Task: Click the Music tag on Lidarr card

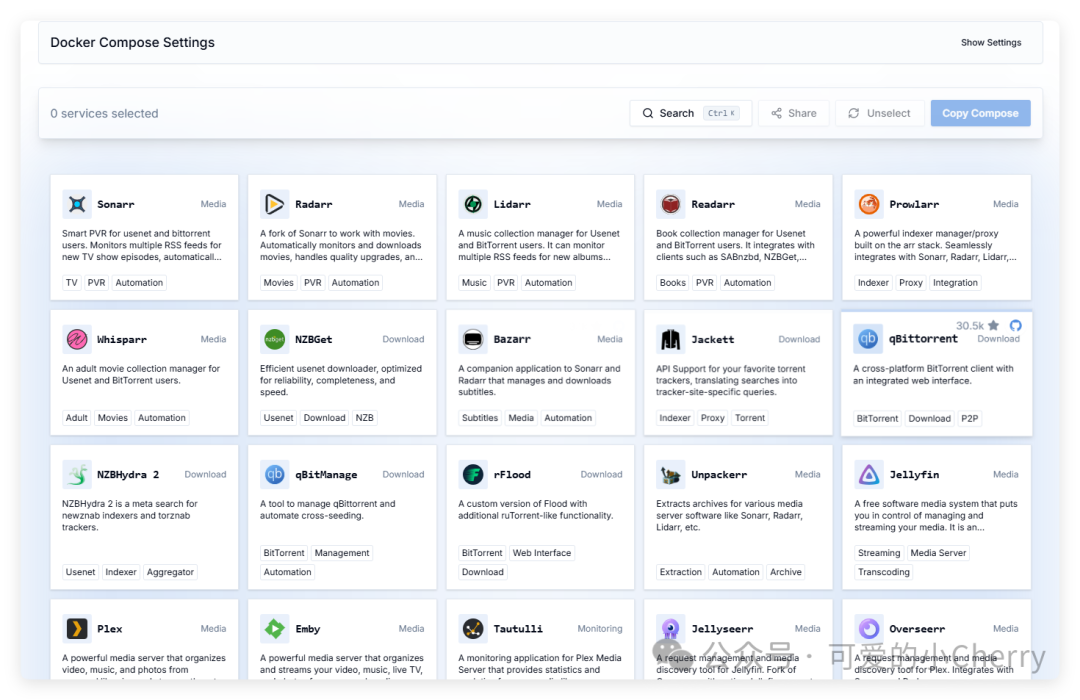Action: (x=474, y=282)
